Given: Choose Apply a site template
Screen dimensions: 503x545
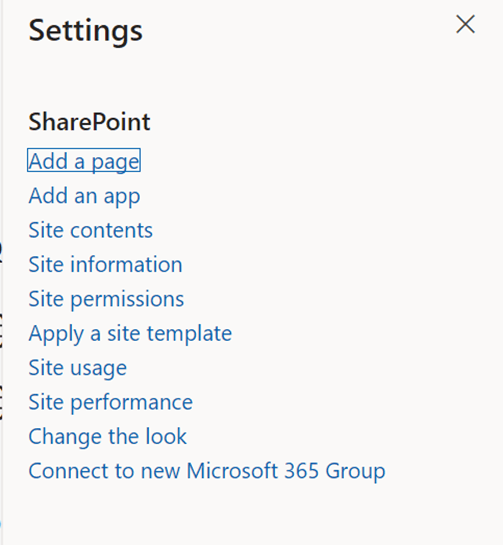Looking at the screenshot, I should (x=130, y=334).
